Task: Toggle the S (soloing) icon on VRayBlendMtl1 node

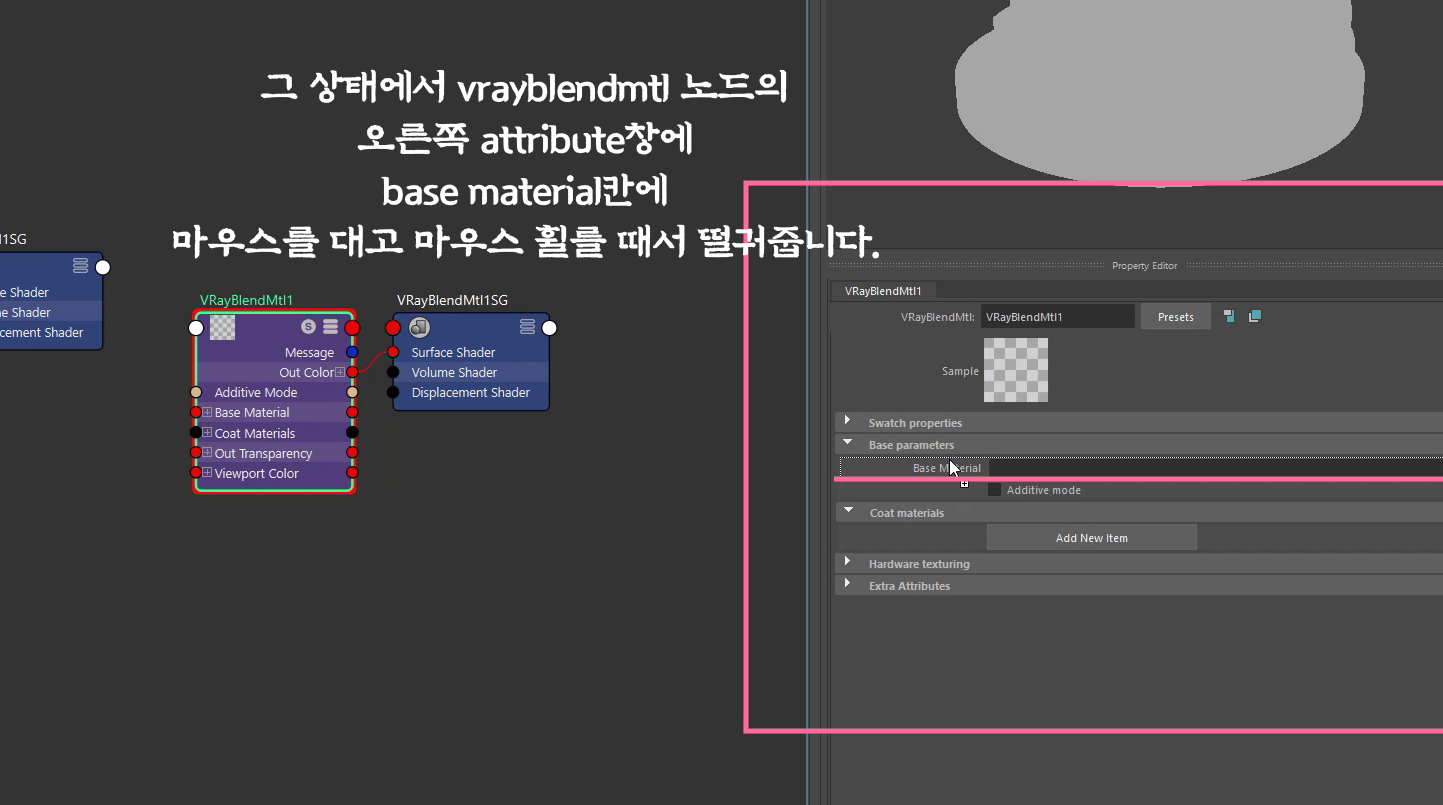Action: click(x=309, y=327)
